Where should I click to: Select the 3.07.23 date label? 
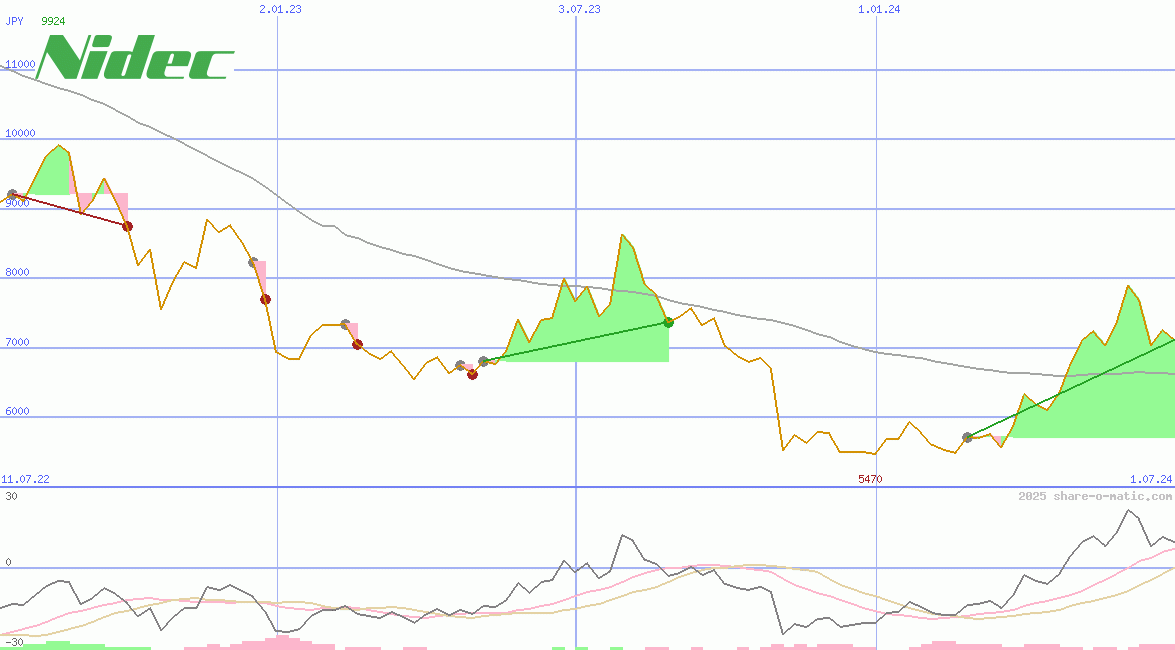pyautogui.click(x=579, y=9)
